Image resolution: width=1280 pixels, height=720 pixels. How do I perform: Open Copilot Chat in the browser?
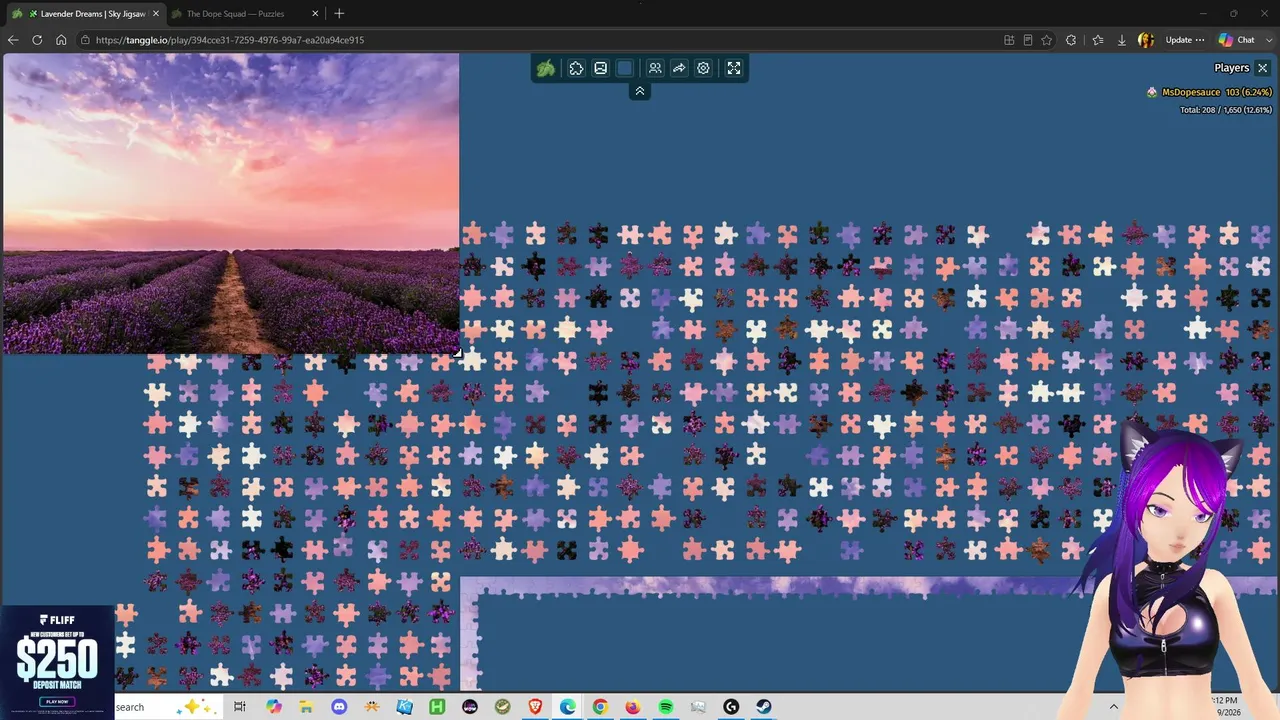pos(1237,40)
